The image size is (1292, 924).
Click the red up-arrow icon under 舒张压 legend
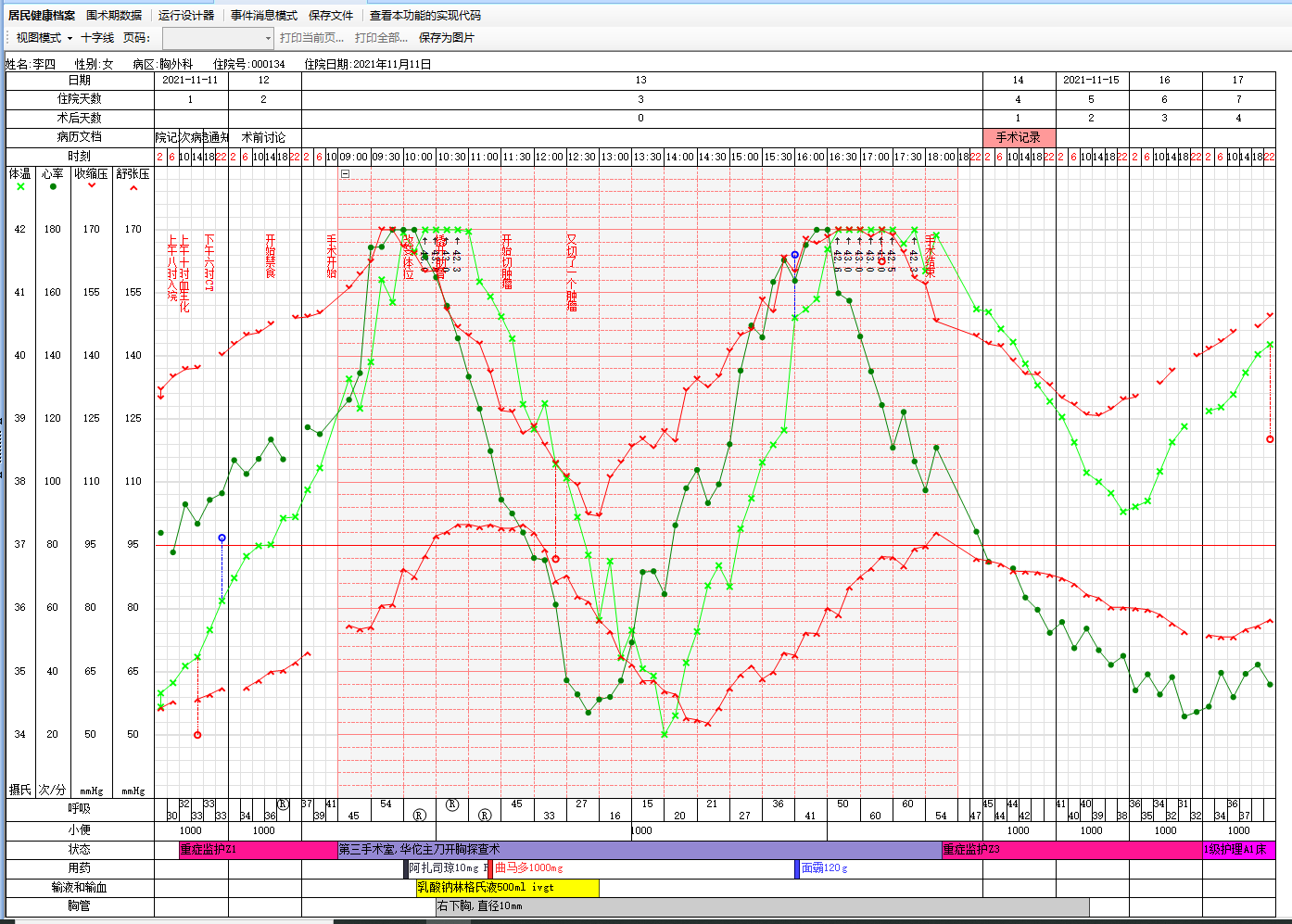coord(133,187)
